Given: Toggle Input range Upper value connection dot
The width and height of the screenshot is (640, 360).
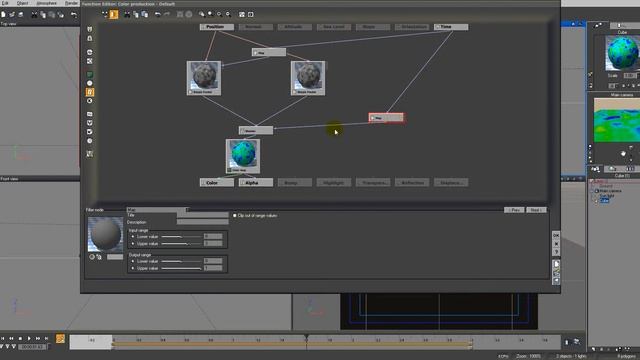Looking at the screenshot, I should [x=133, y=244].
